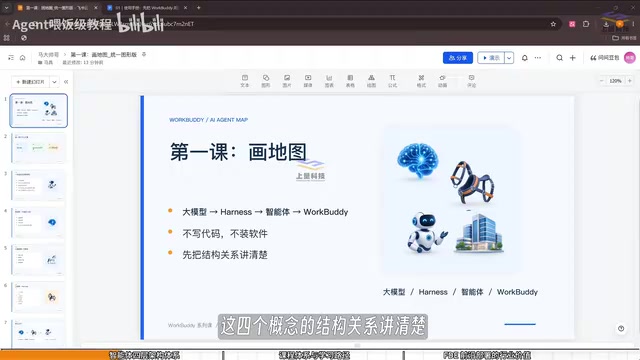640x360 pixels.
Task: Start presentation with 演示 button
Action: 491,58
